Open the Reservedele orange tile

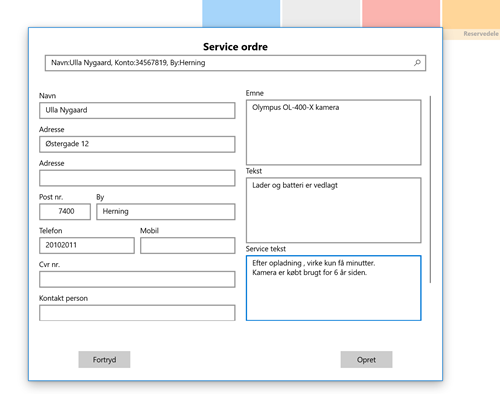point(471,20)
